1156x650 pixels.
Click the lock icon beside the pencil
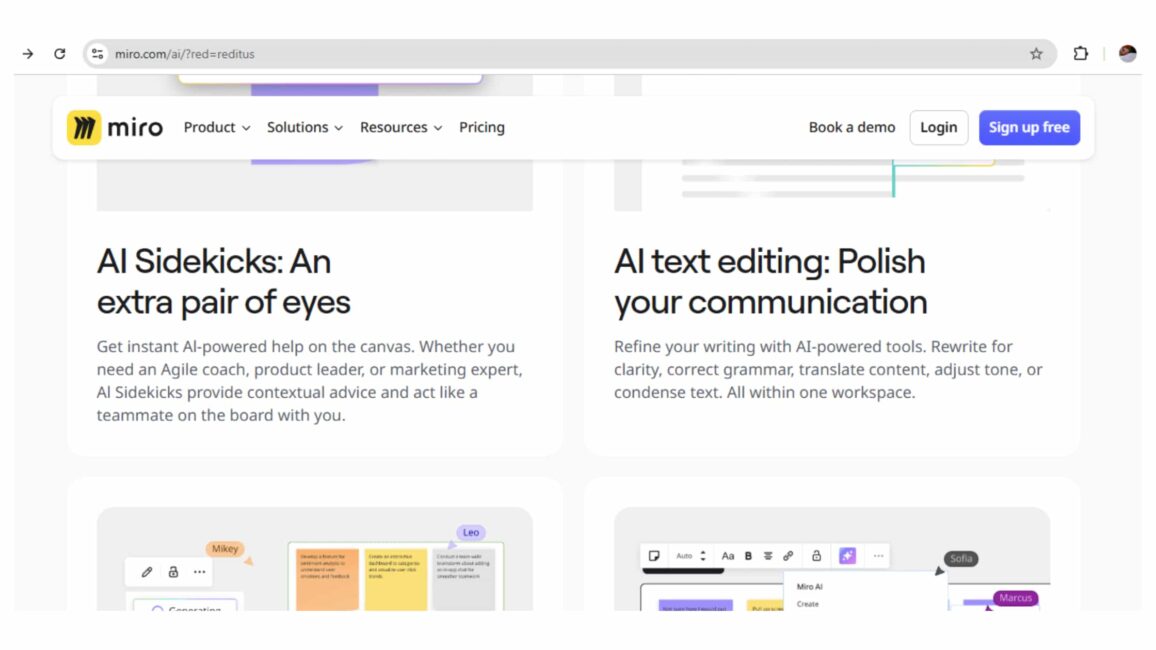173,572
